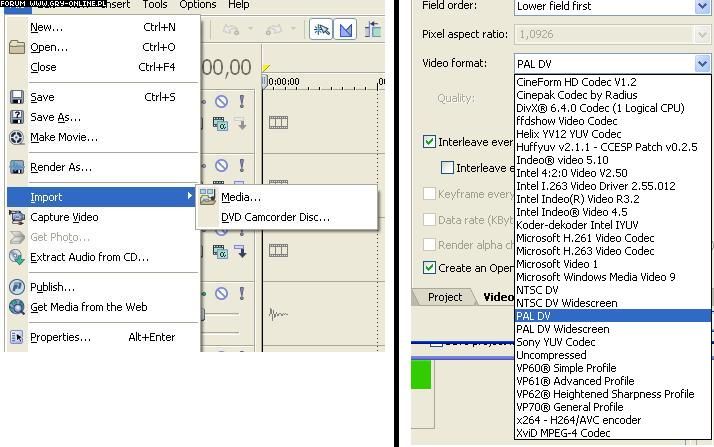Viewport: 714px width, 447px height.
Task: Select Helix YV12 YUV Codec option
Action: [x=612, y=134]
